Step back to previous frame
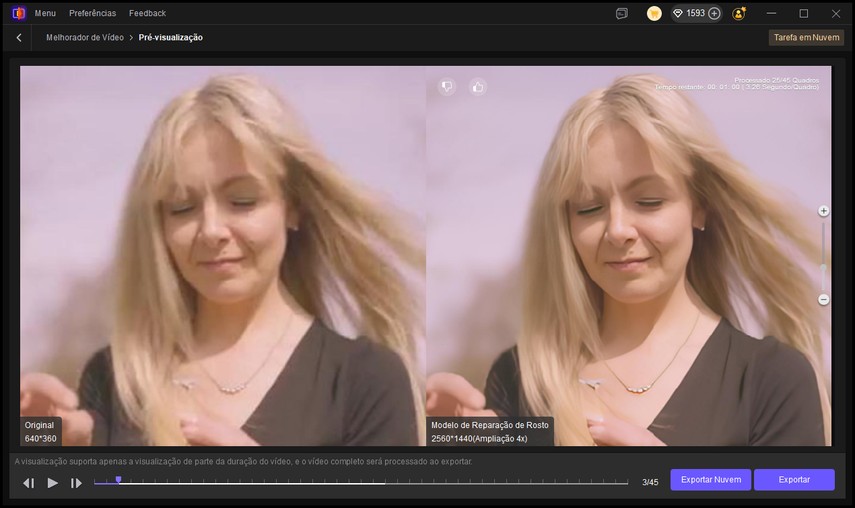The height and width of the screenshot is (508, 855). pos(28,483)
